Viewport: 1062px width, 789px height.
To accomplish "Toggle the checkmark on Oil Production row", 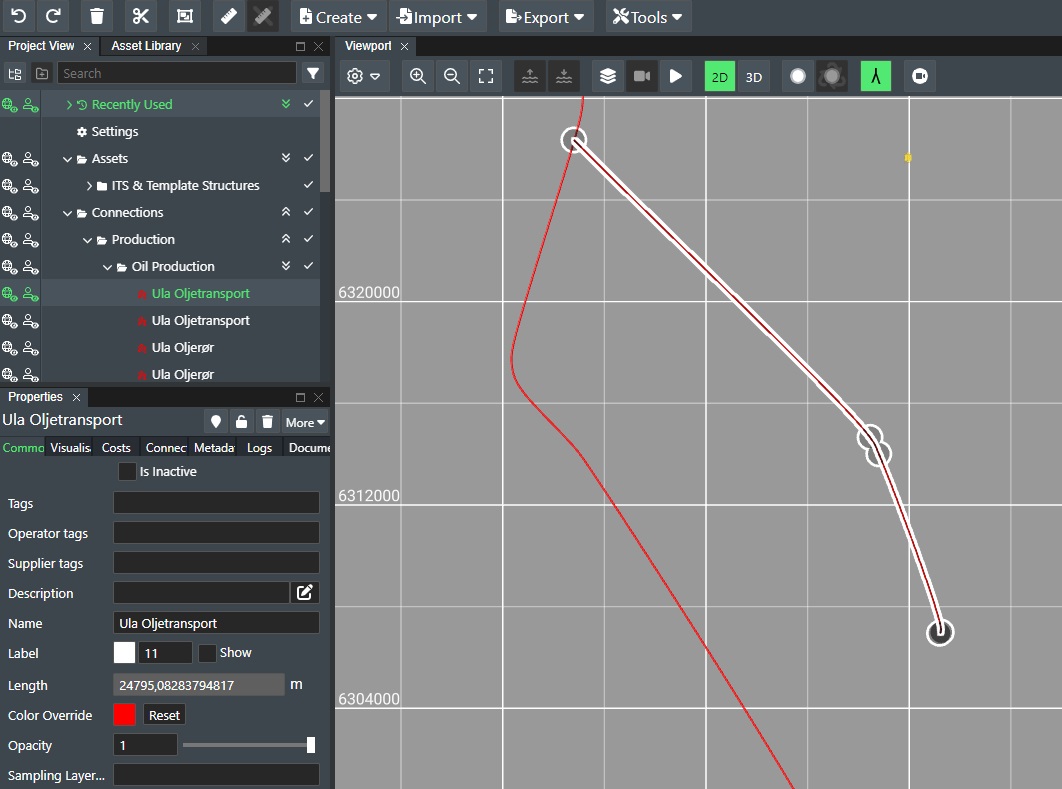I will [x=308, y=266].
